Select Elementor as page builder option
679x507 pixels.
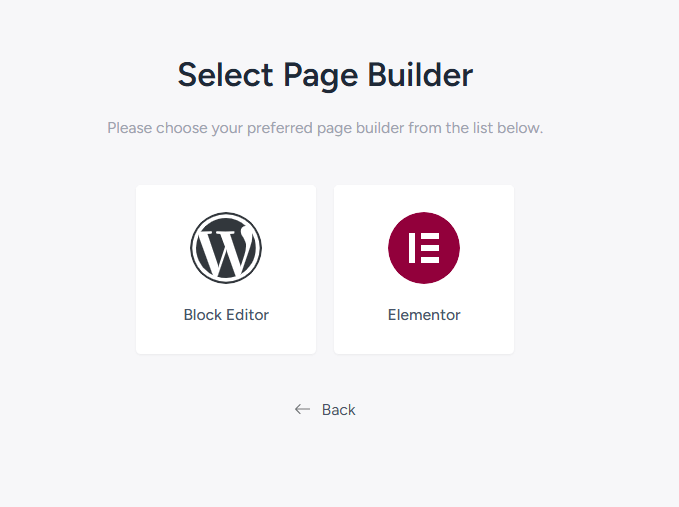tap(424, 269)
